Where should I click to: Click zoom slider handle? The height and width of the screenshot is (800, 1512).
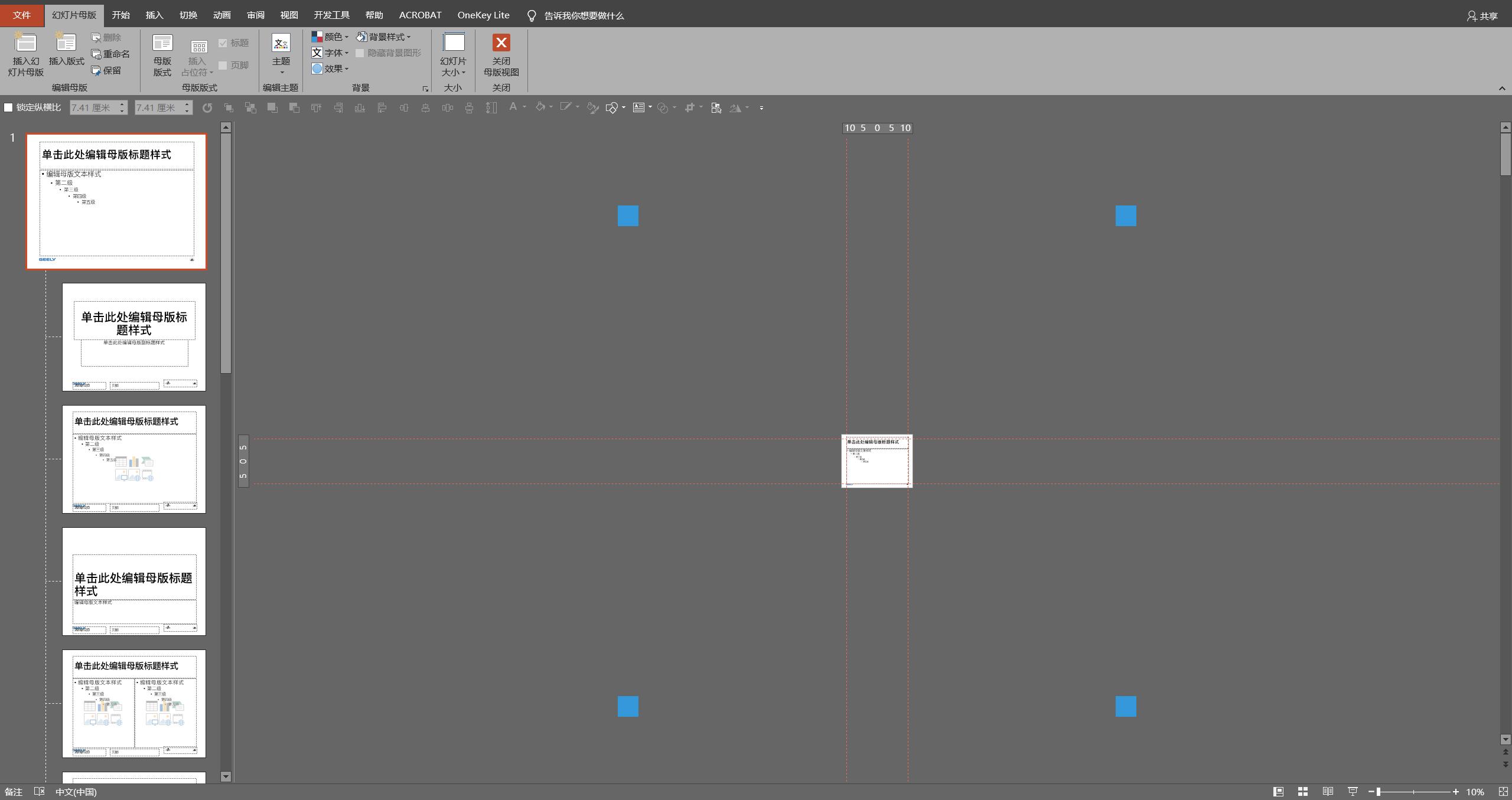[1379, 792]
